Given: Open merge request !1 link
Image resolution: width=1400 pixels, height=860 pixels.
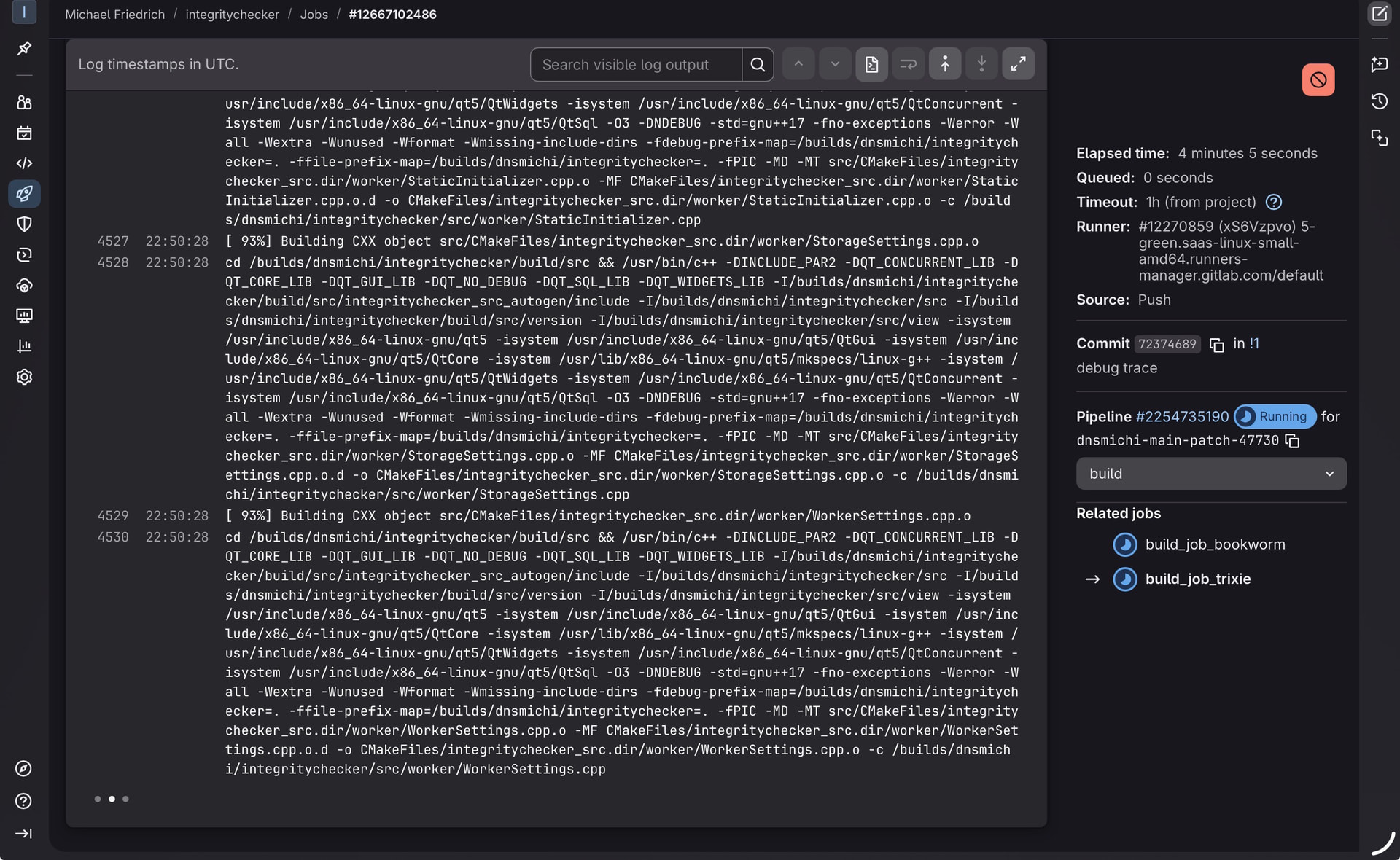Looking at the screenshot, I should (1253, 343).
